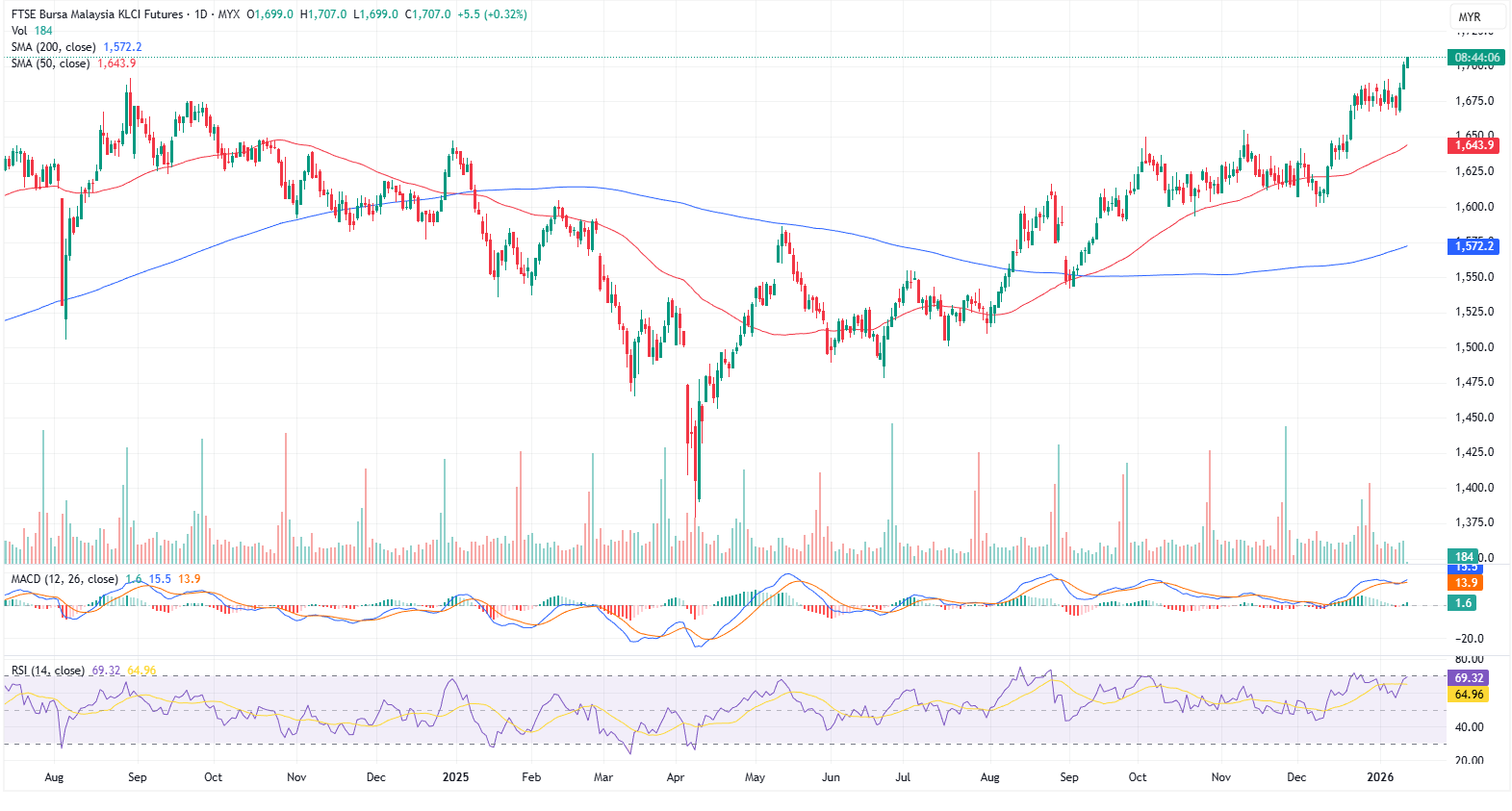Click the 2026 label on time axis
Screen dimensions: 1512x811
click(x=1380, y=777)
